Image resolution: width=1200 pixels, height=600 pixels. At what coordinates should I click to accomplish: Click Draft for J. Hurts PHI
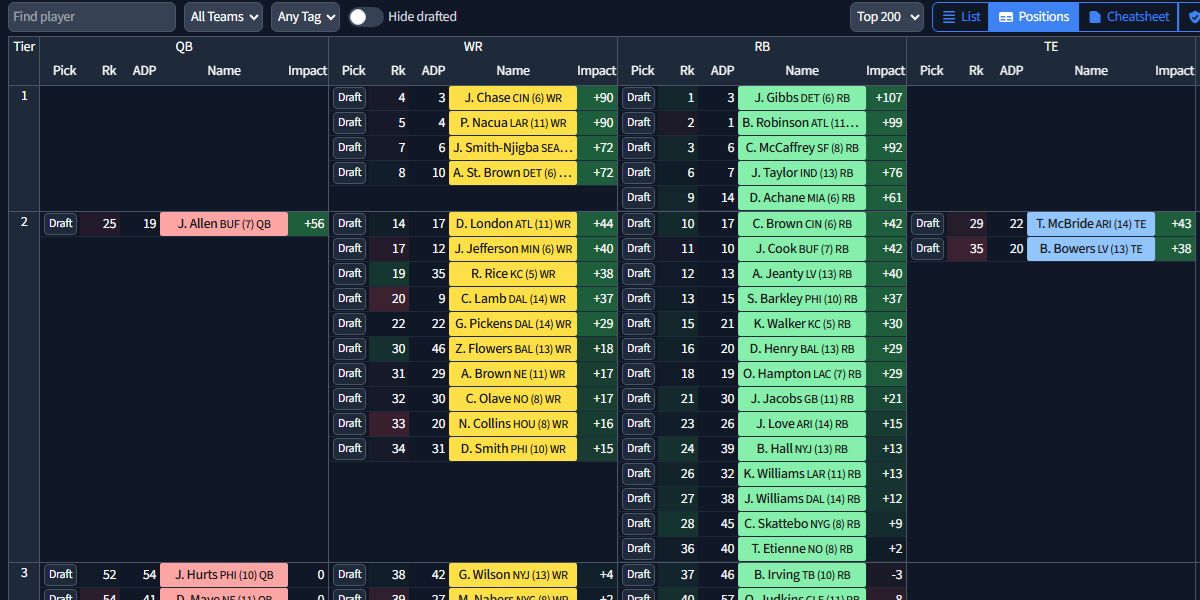(x=61, y=575)
